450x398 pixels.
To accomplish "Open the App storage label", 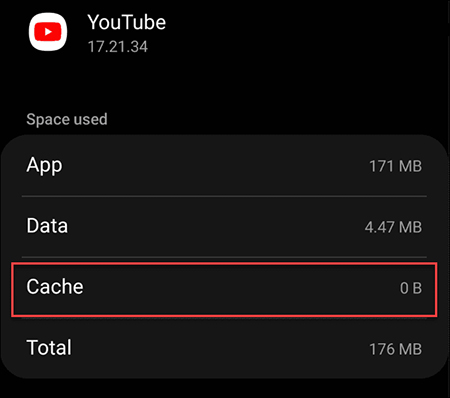I will coord(44,166).
